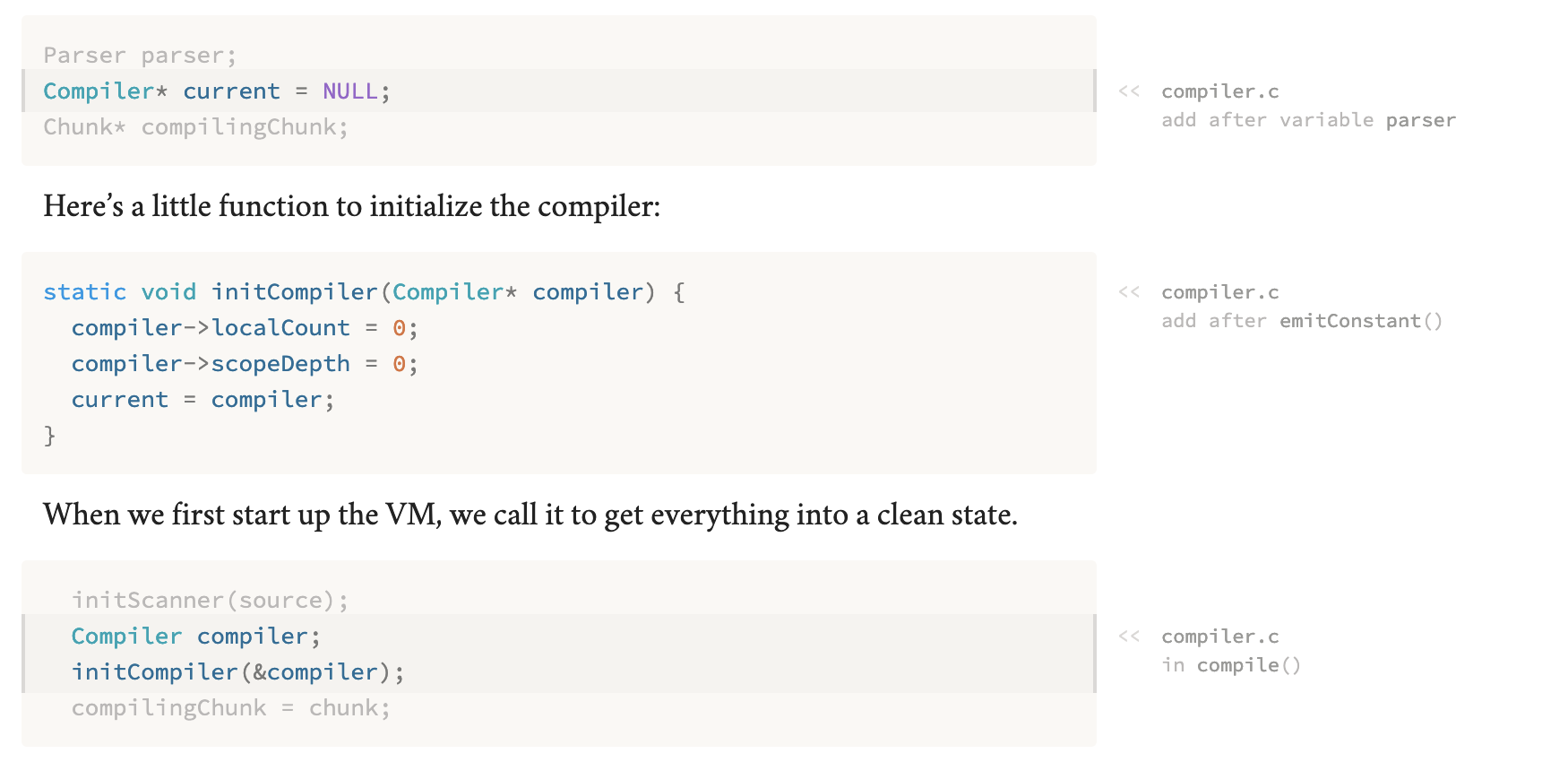
Task: Click the greyed 'initScanner(source);' context line
Action: point(210,601)
